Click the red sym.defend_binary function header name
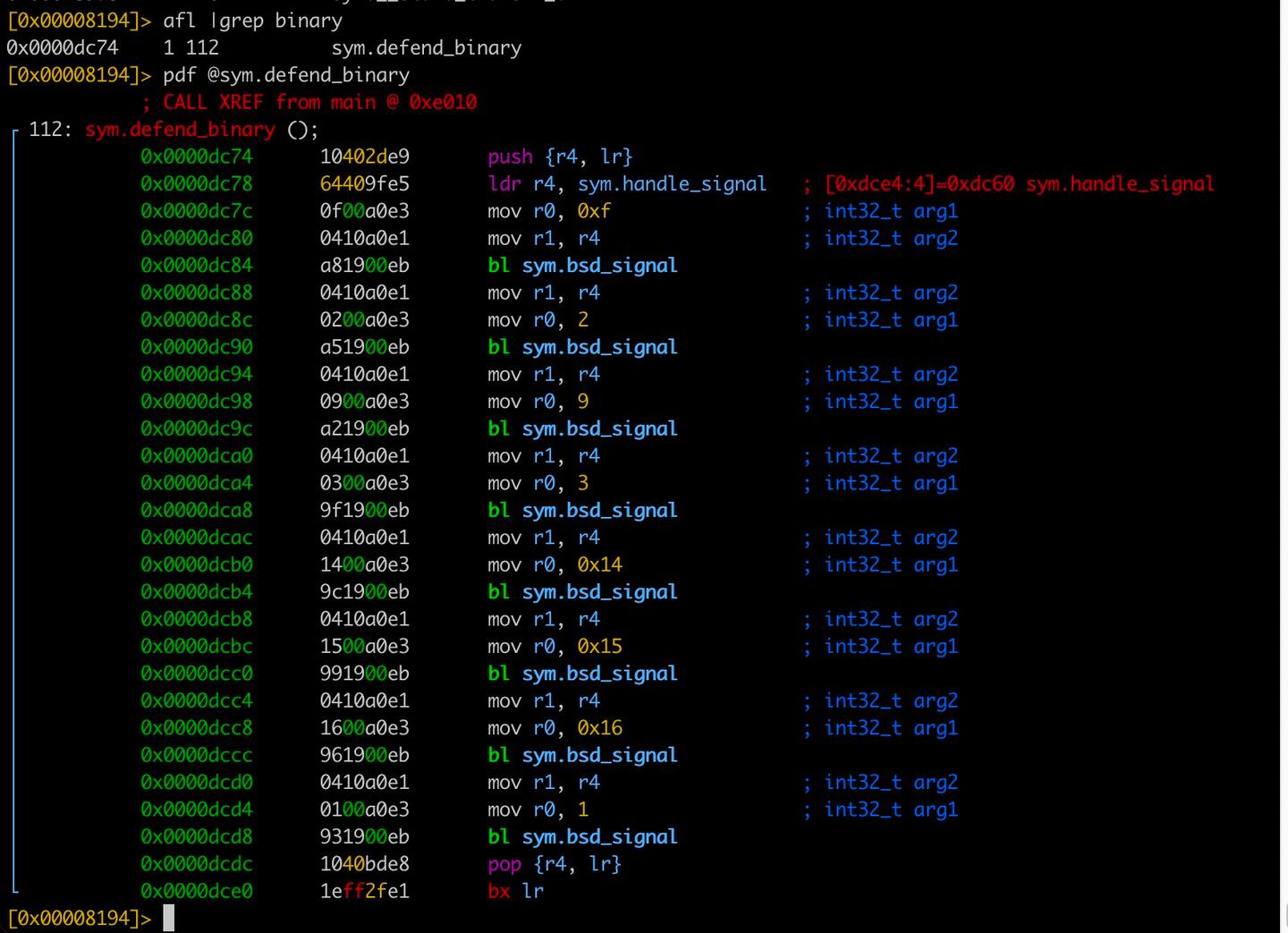This screenshot has width=1288, height=933. (180, 130)
